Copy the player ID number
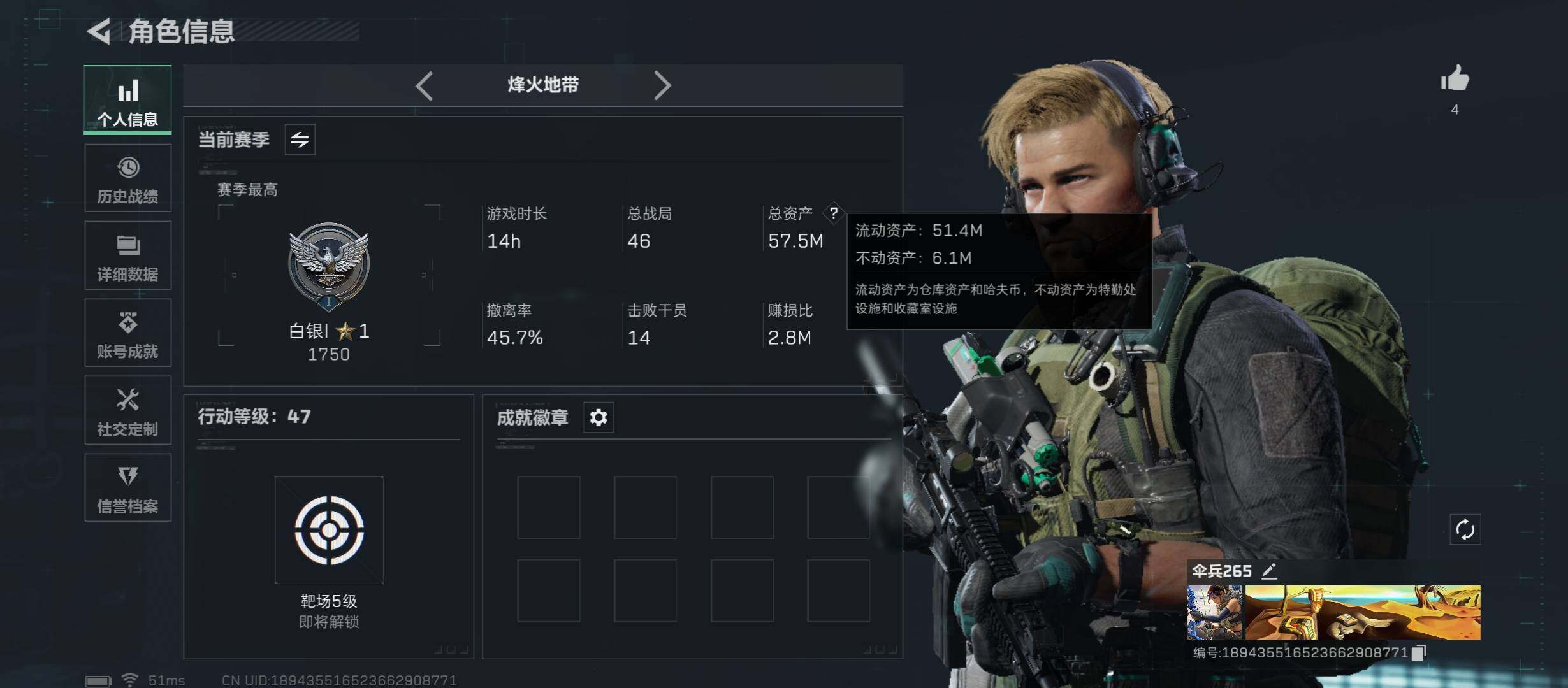Viewport: 1568px width, 688px height. (x=1418, y=653)
